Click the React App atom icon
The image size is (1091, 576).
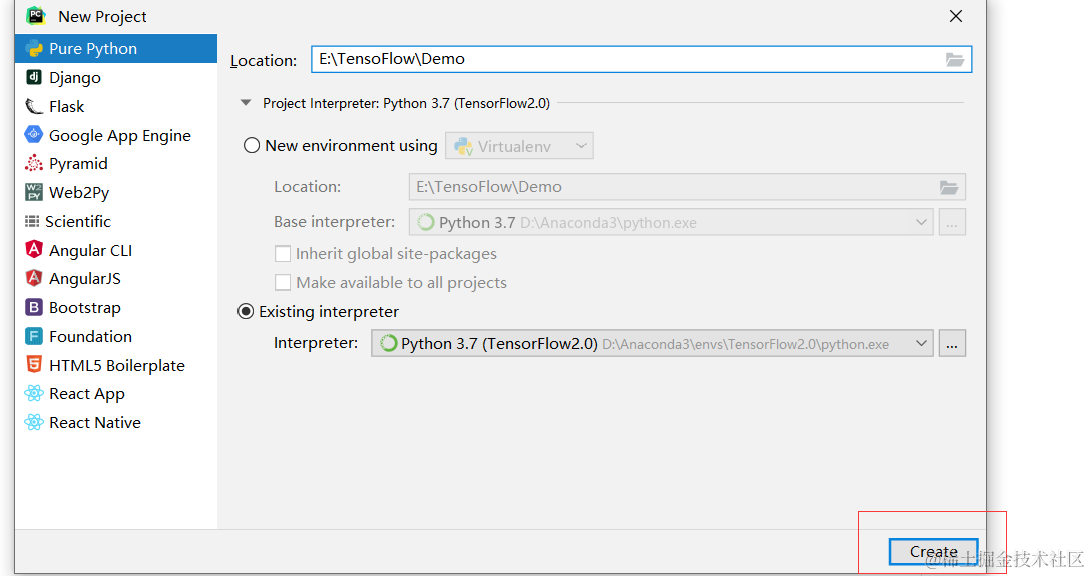(33, 394)
